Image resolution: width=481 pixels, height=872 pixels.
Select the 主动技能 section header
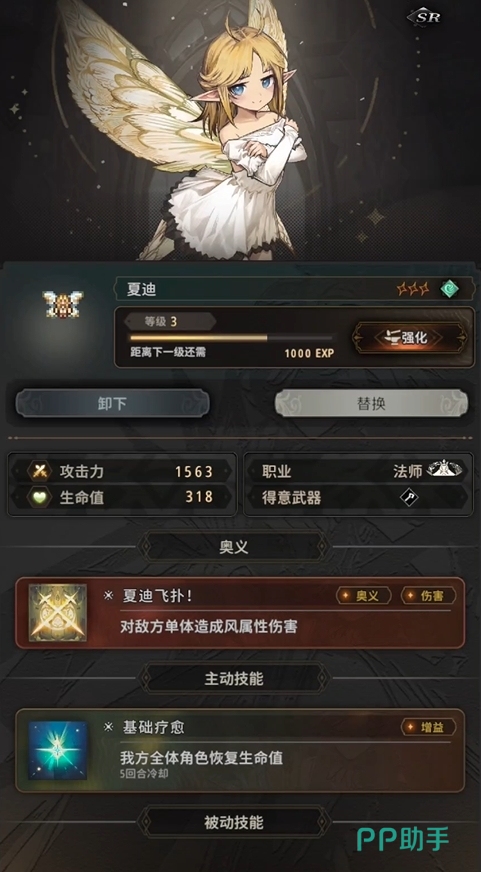tap(234, 679)
